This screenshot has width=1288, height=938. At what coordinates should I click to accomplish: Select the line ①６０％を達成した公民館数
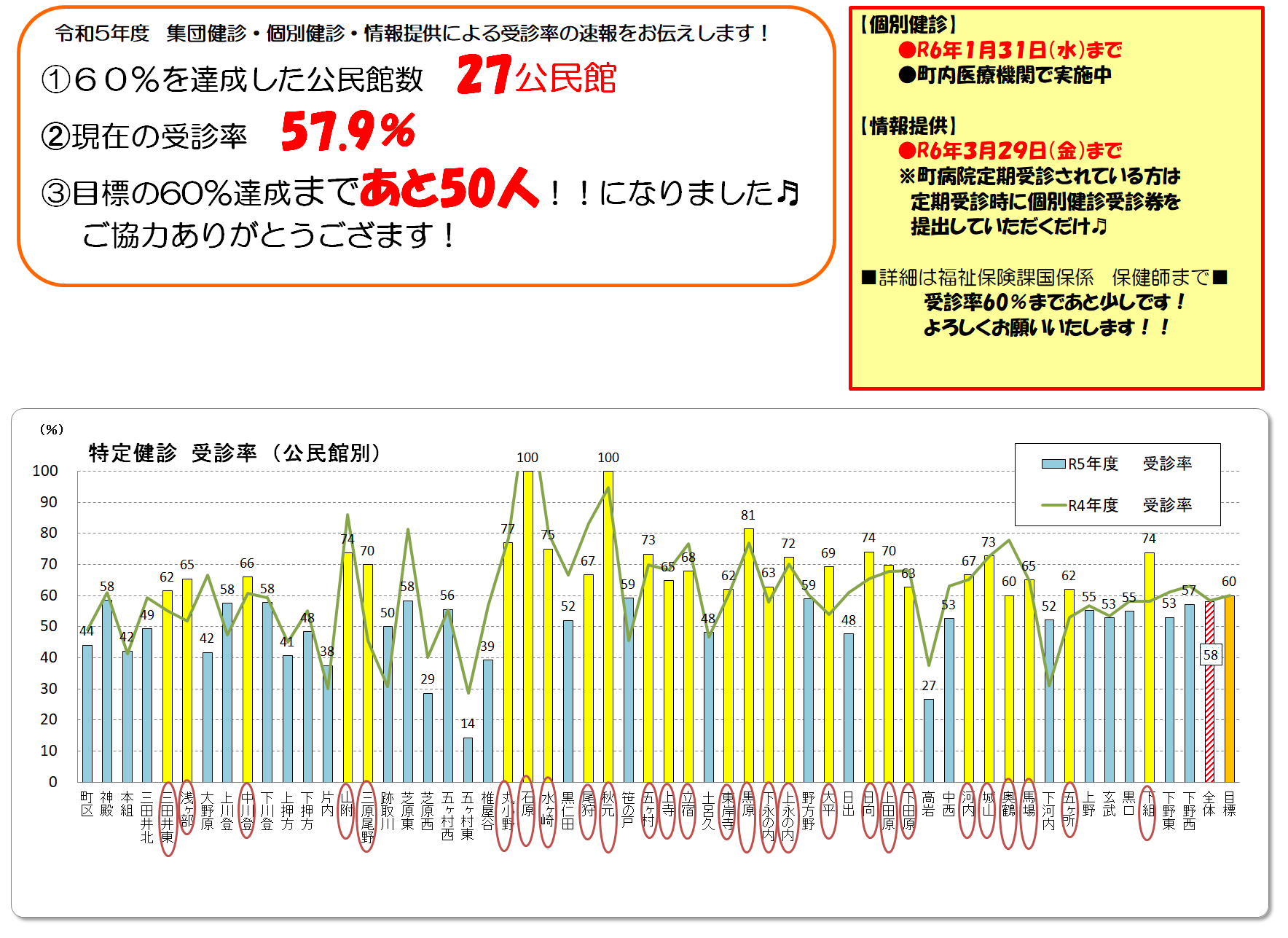tap(232, 79)
